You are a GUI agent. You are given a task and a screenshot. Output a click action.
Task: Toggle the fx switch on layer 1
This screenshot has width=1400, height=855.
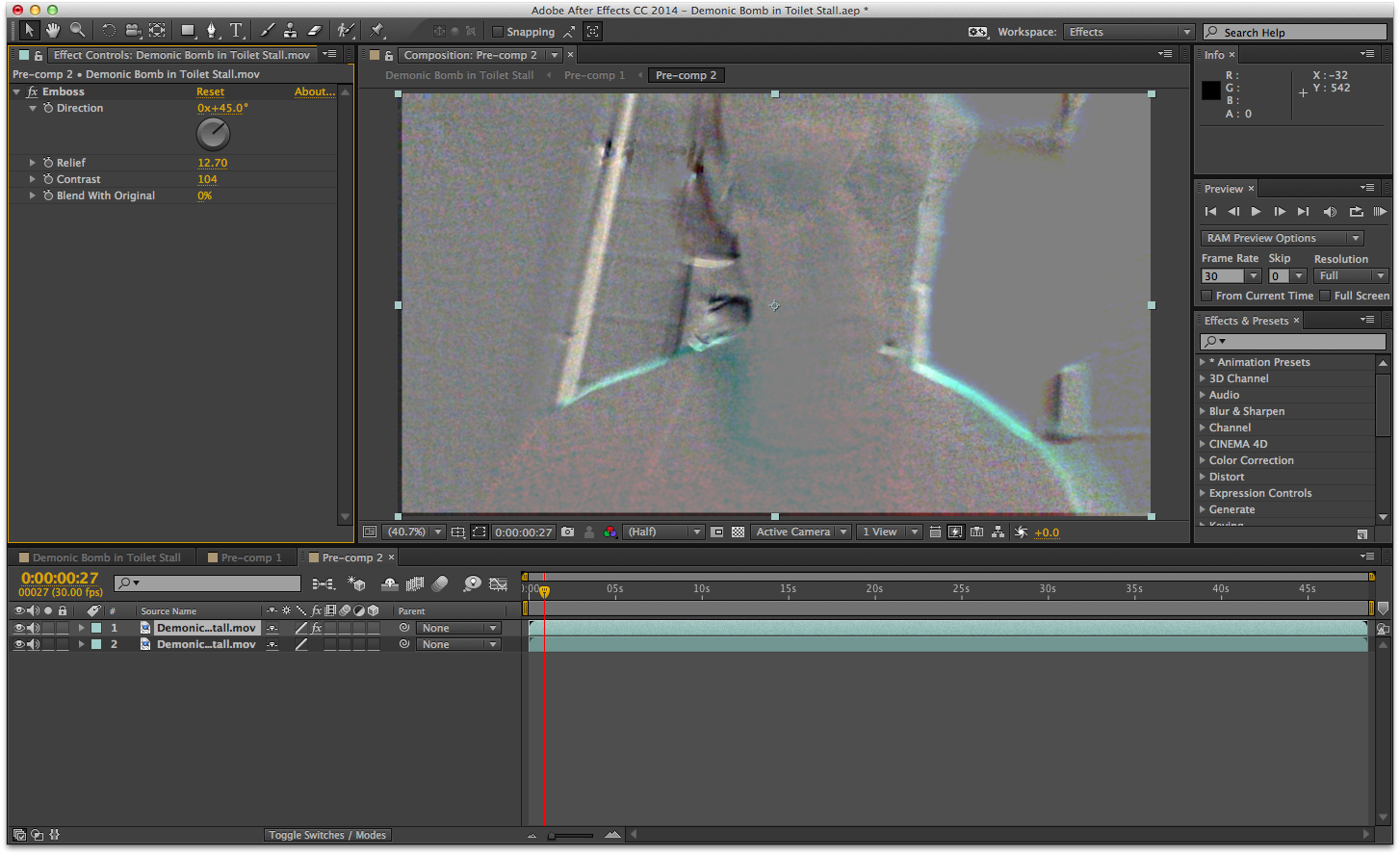(x=316, y=628)
